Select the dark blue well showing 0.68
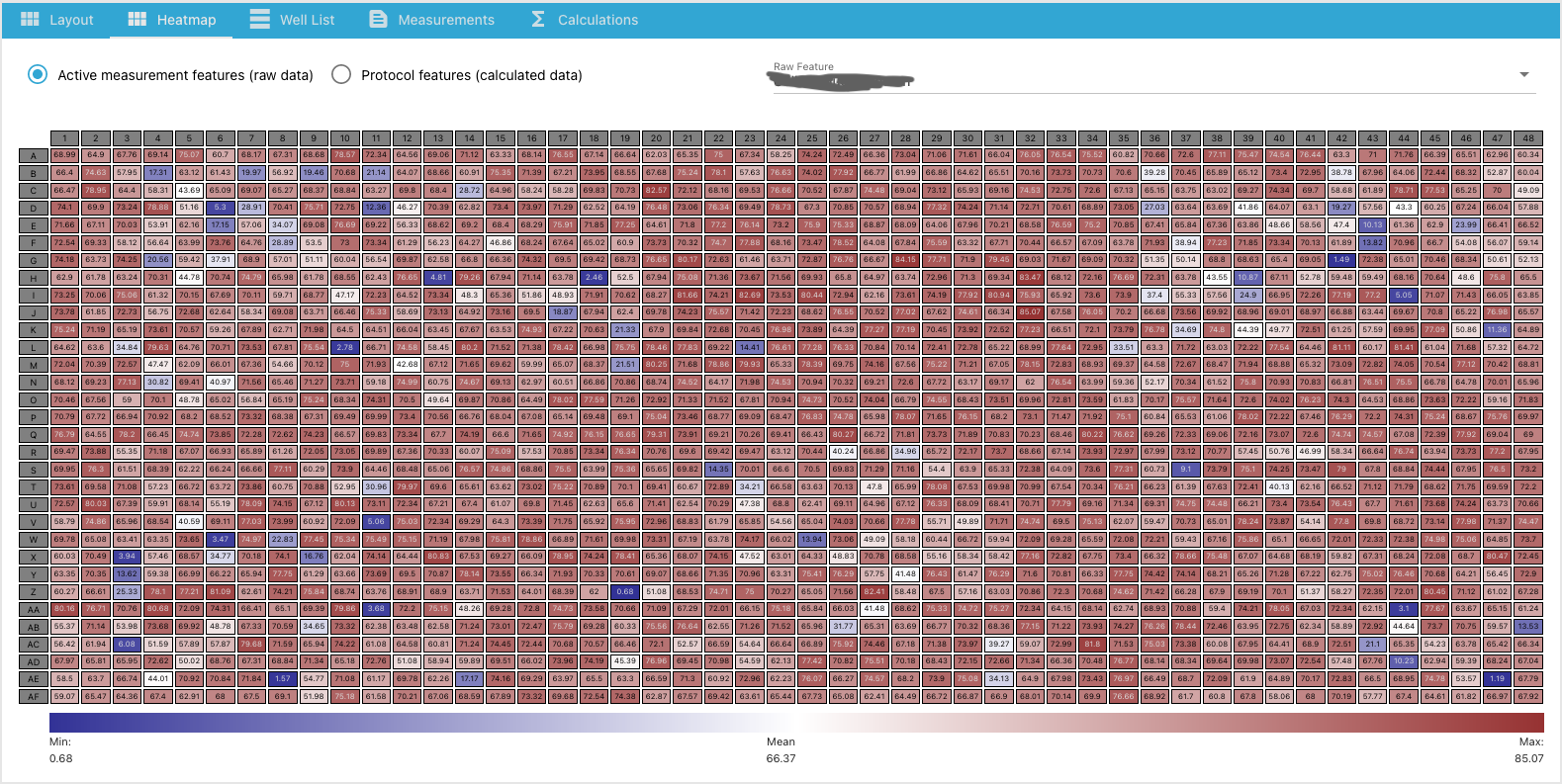This screenshot has width=1562, height=784. click(625, 591)
